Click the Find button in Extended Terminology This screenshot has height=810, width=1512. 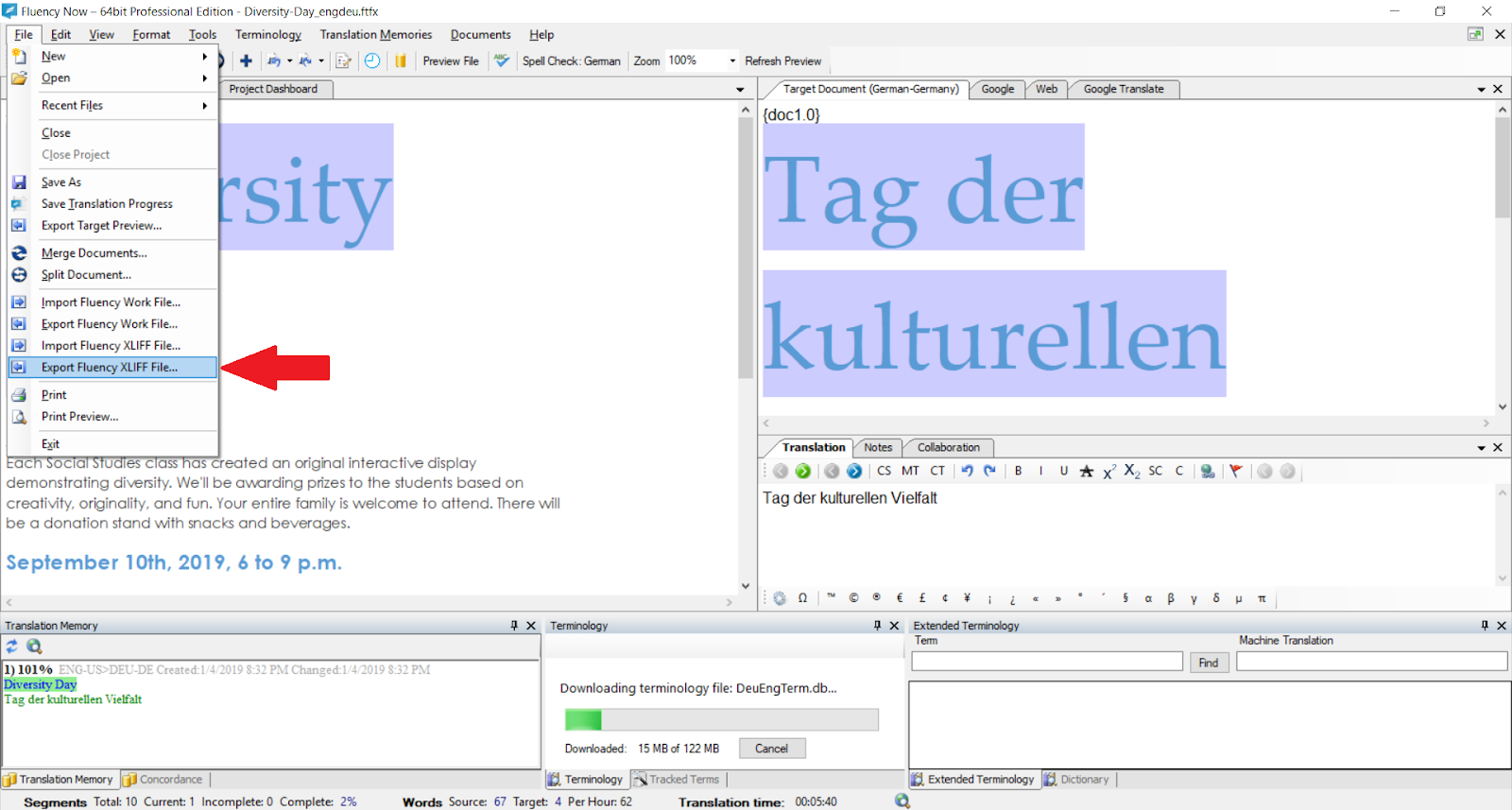(1209, 663)
